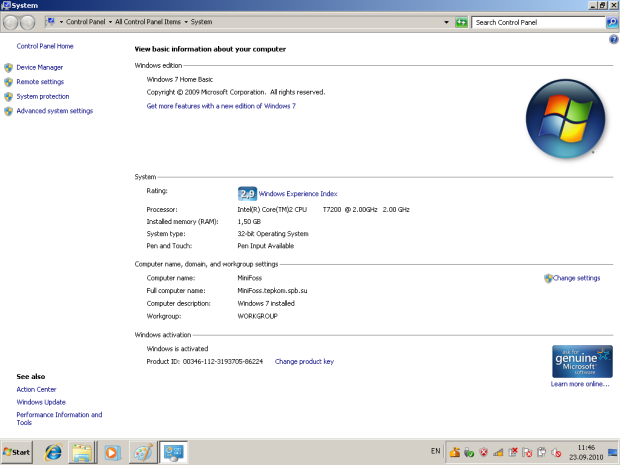Open the address bar history dropdown arrow

446,22
